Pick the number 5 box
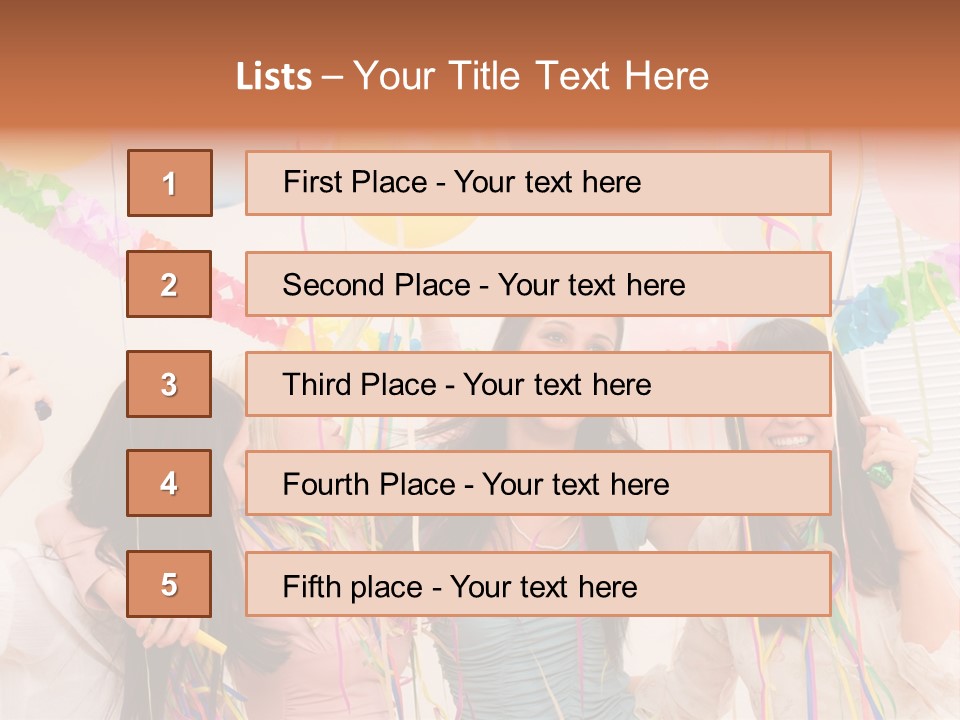 (169, 584)
